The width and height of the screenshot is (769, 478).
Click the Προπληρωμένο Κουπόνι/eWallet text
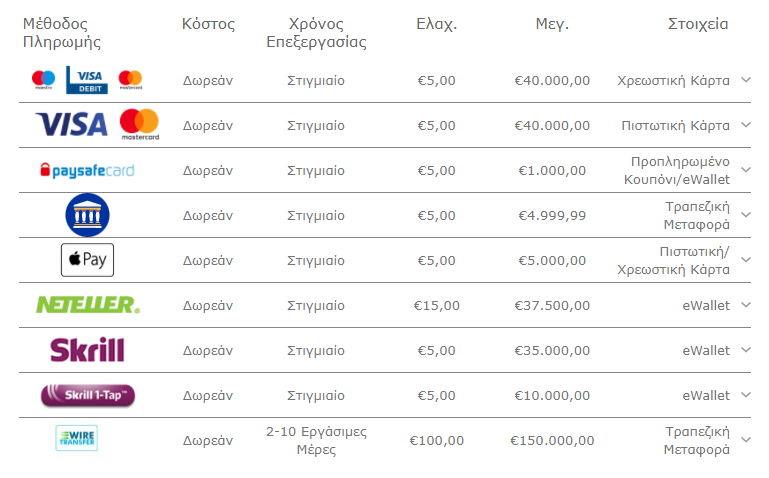coord(677,171)
